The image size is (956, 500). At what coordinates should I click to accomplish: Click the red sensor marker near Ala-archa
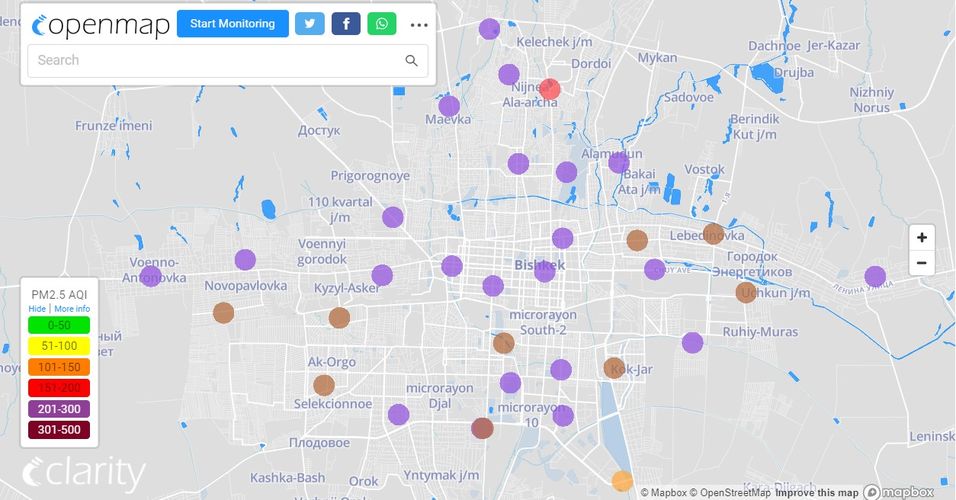[550, 88]
